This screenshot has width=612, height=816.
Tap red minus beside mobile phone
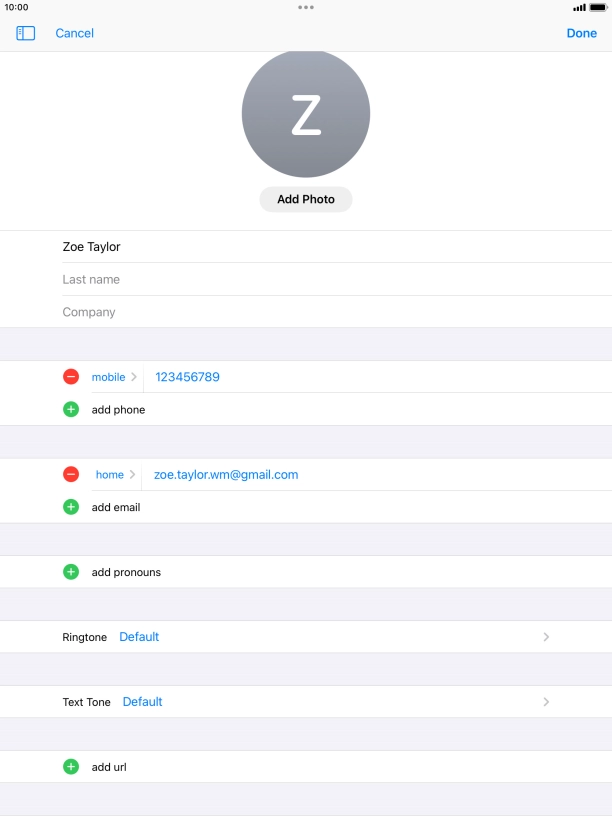71,377
